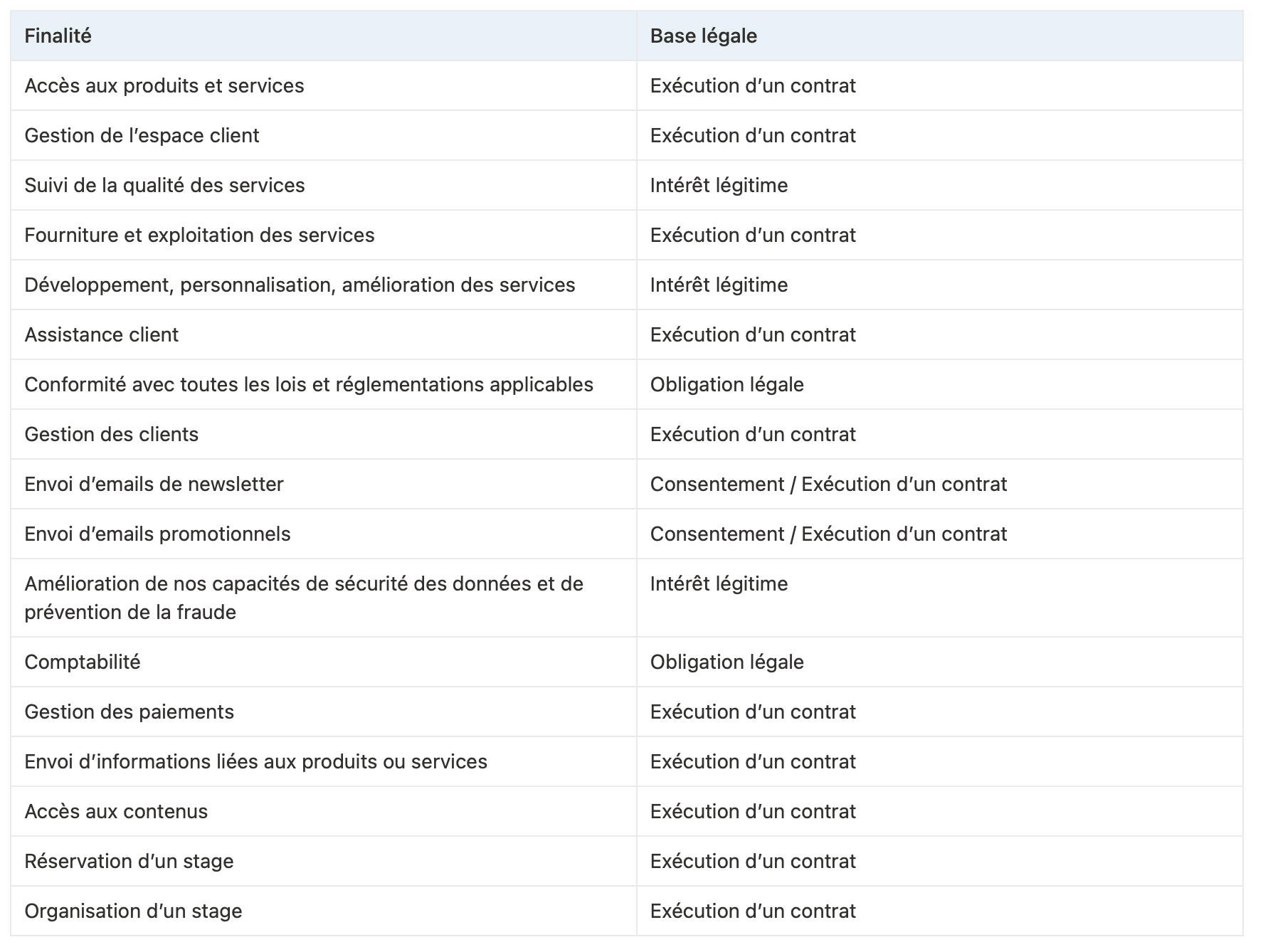This screenshot has width=1268, height=952.
Task: Click "Fourniture et exploitation des services" cell
Action: pyautogui.click(x=199, y=236)
